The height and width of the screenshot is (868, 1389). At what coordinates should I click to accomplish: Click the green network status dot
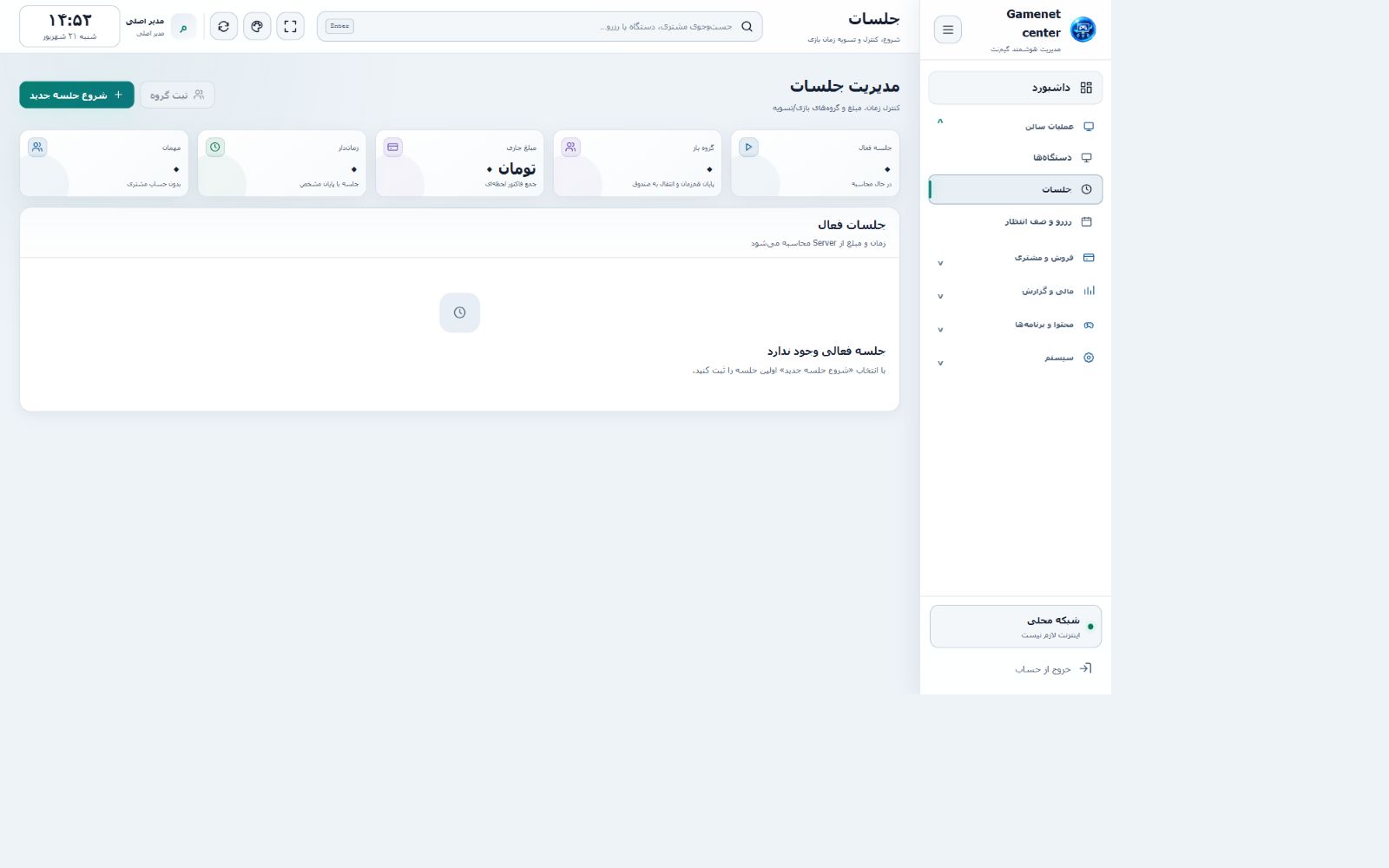[x=1090, y=627]
